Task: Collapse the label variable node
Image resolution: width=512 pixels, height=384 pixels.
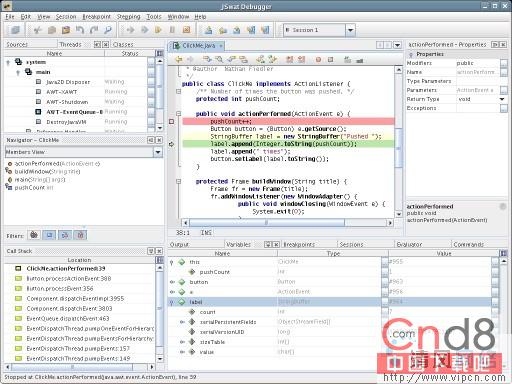Action: [172, 302]
